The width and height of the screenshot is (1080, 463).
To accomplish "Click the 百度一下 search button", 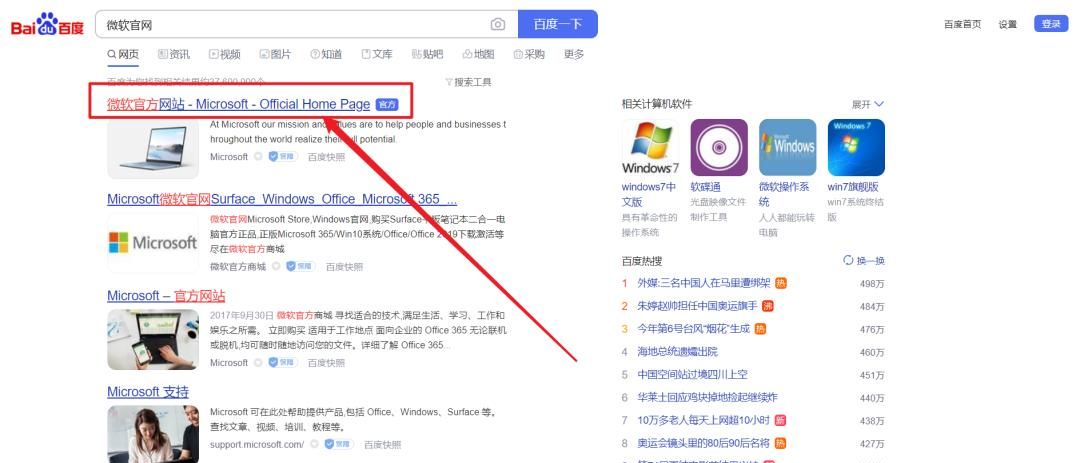I will click(558, 24).
